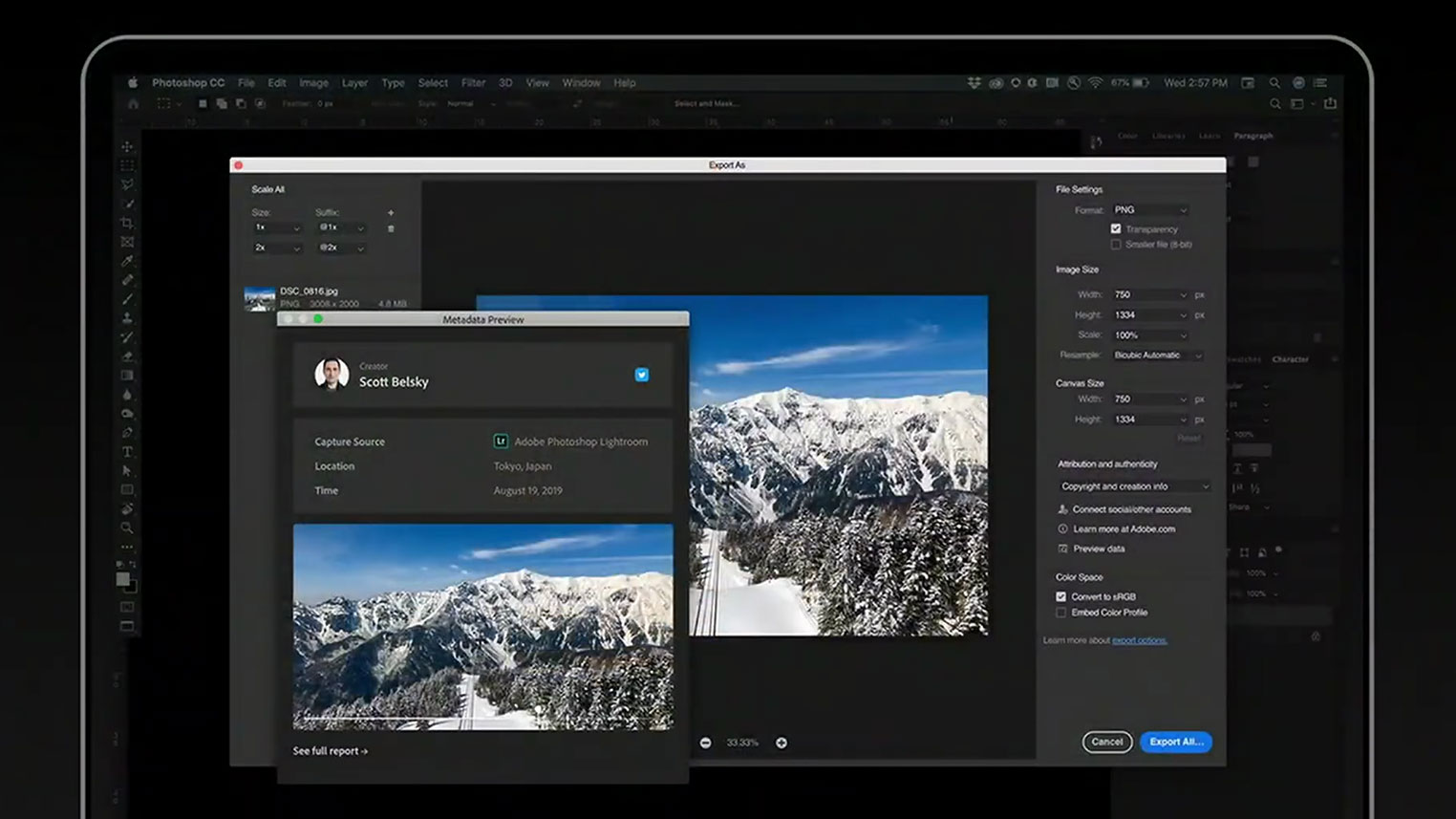
Task: Click the Export All button
Action: [x=1175, y=742]
